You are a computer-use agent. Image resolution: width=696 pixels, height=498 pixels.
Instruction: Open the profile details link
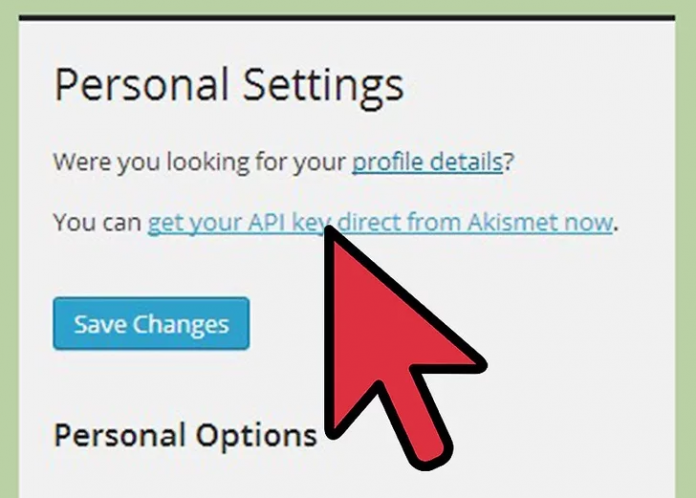point(427,162)
